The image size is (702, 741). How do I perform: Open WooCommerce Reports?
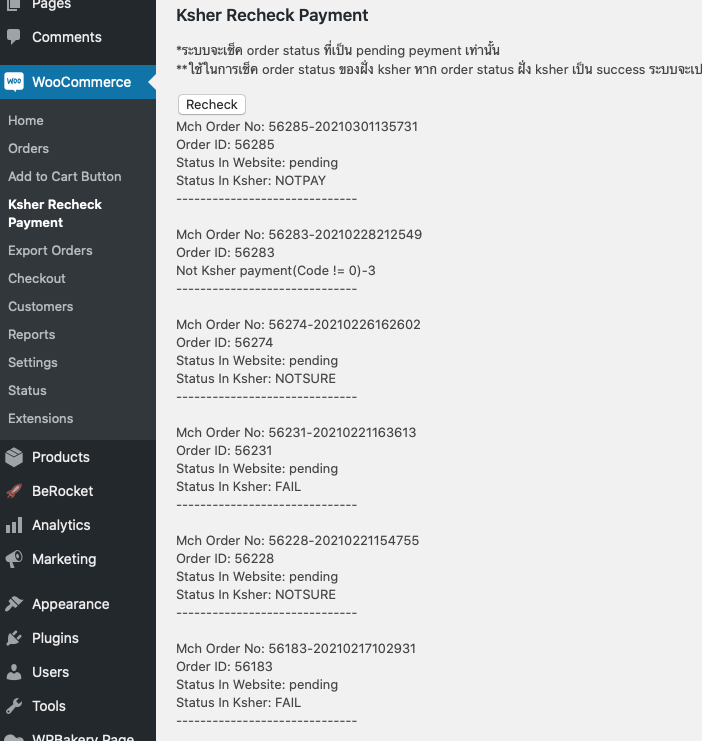(x=32, y=335)
